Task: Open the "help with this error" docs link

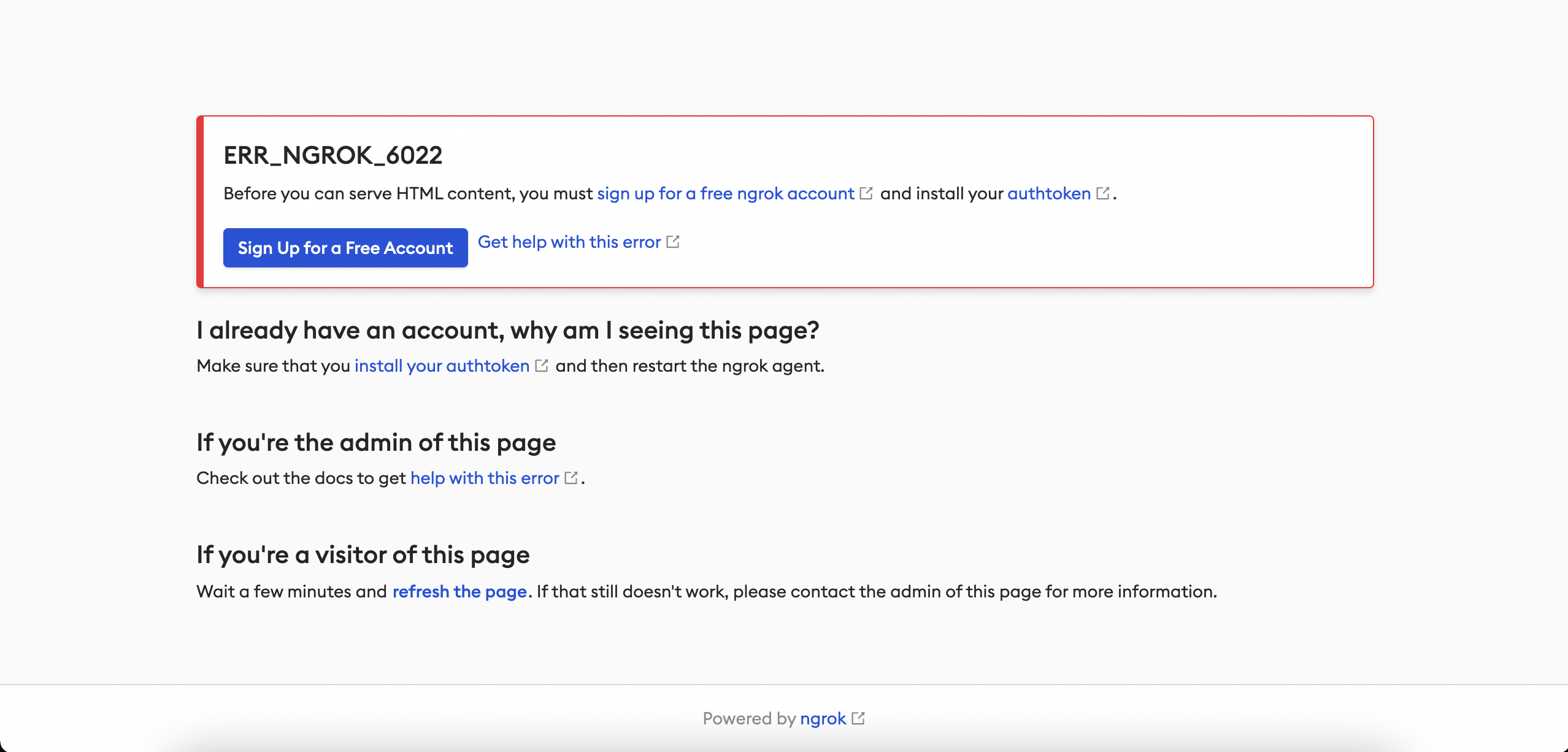Action: [484, 478]
